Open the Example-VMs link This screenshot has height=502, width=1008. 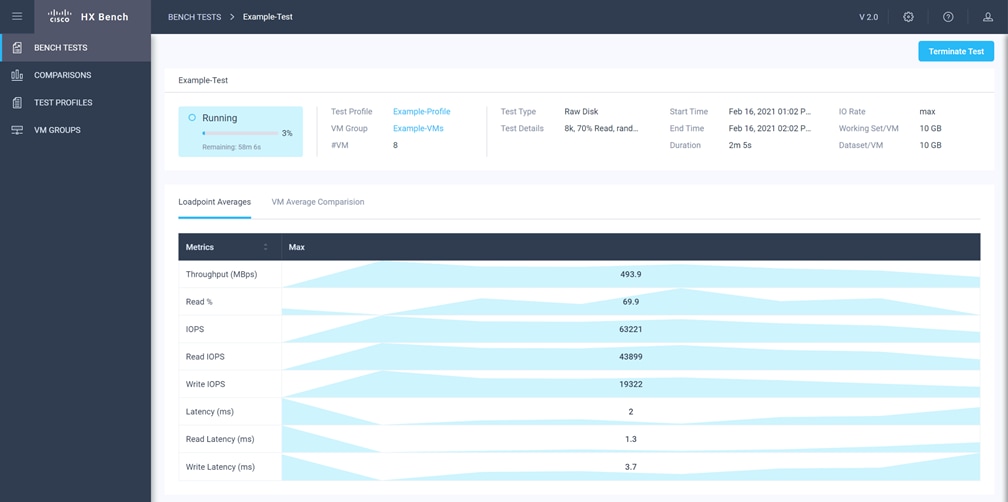tap(418, 129)
